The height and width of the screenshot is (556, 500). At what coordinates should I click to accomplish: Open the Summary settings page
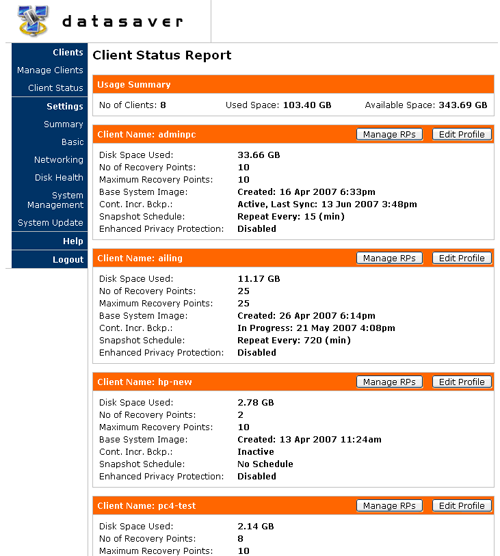[x=63, y=124]
